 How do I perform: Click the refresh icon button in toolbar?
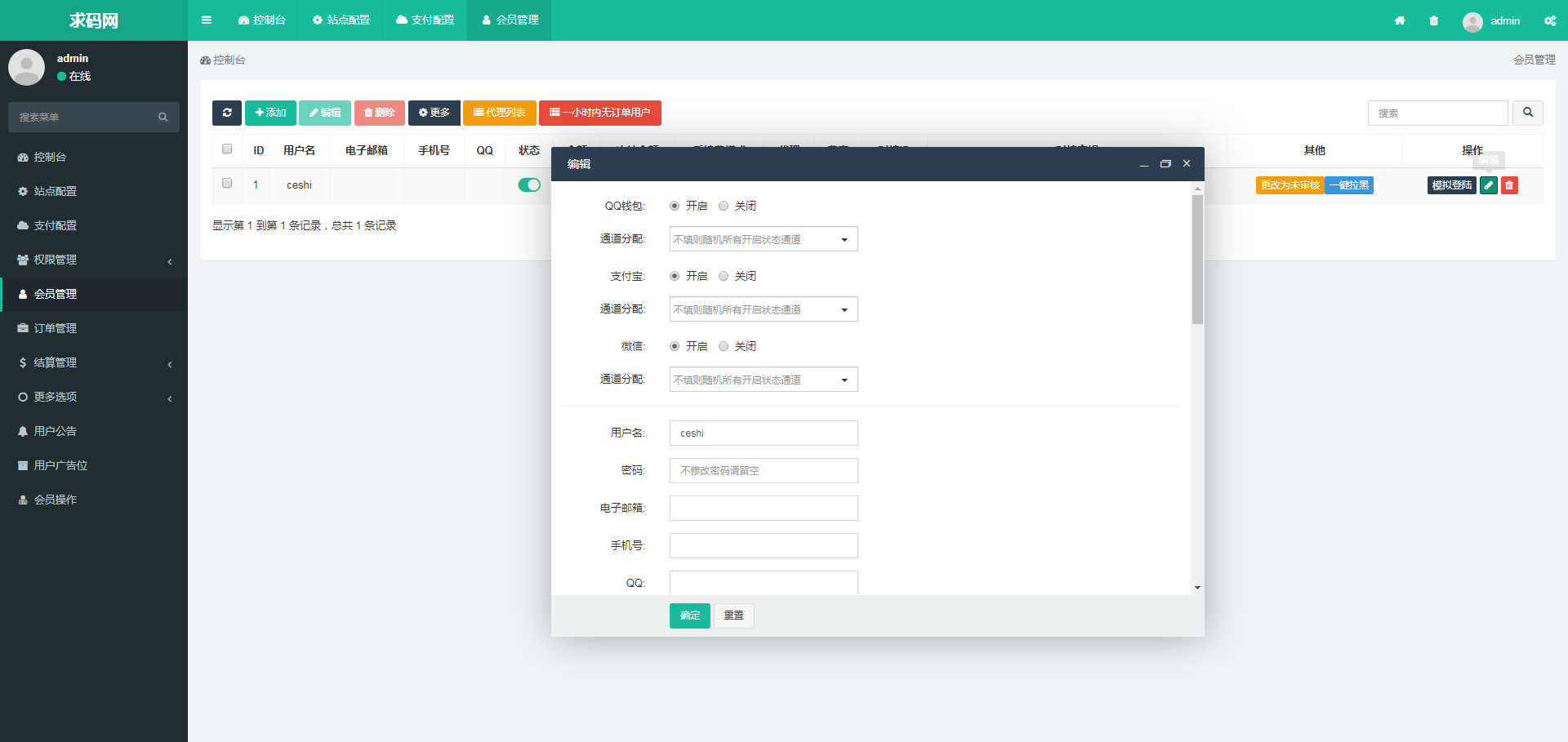pyautogui.click(x=227, y=113)
